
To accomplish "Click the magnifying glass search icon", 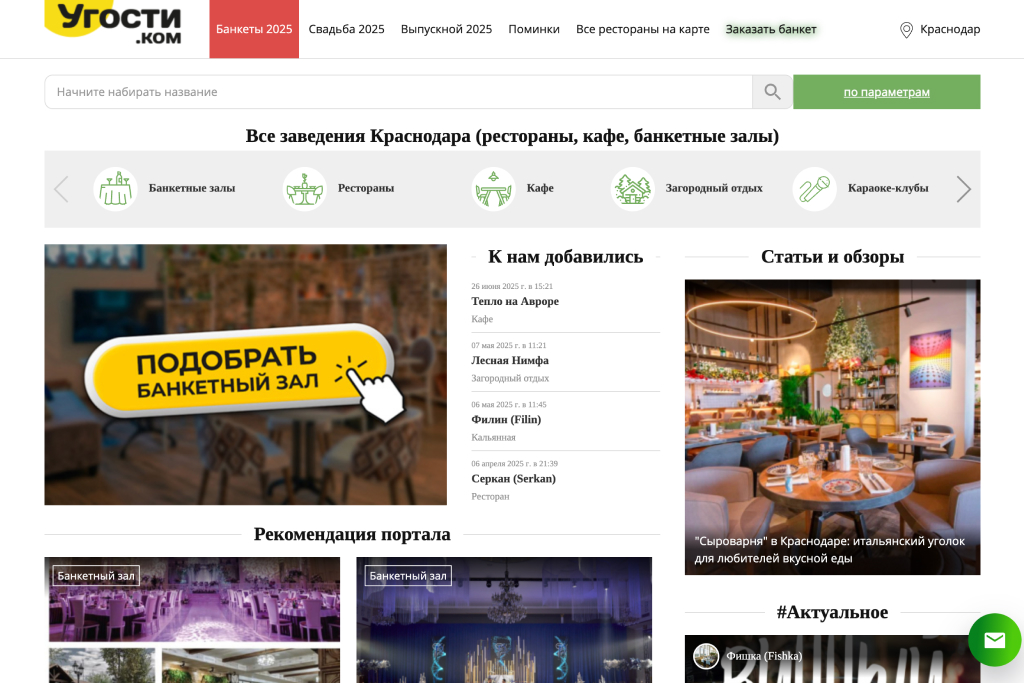I will (772, 92).
